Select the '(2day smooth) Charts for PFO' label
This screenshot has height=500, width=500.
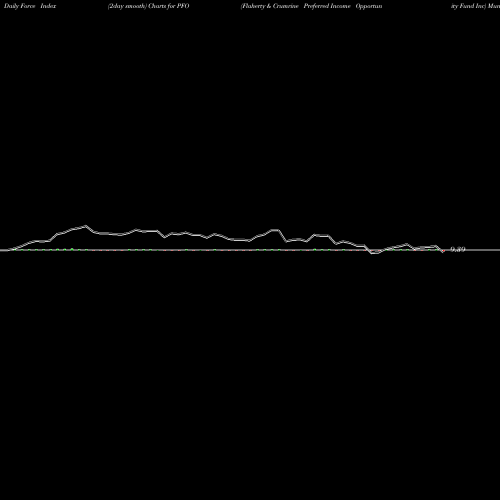[x=148, y=6]
